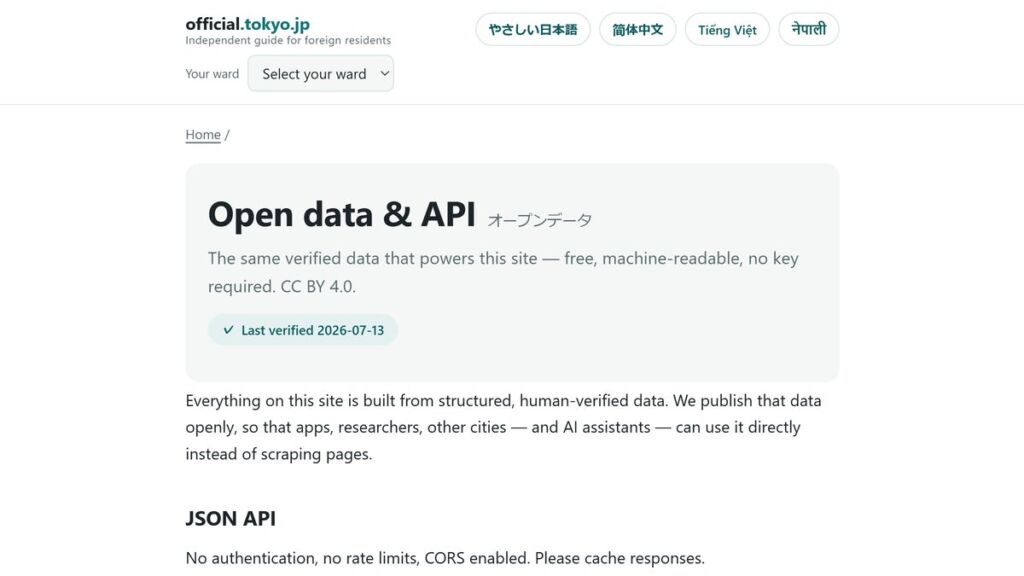This screenshot has height=576, width=1024.
Task: Click the paragraph starting with Everything on this site
Action: tap(504, 427)
